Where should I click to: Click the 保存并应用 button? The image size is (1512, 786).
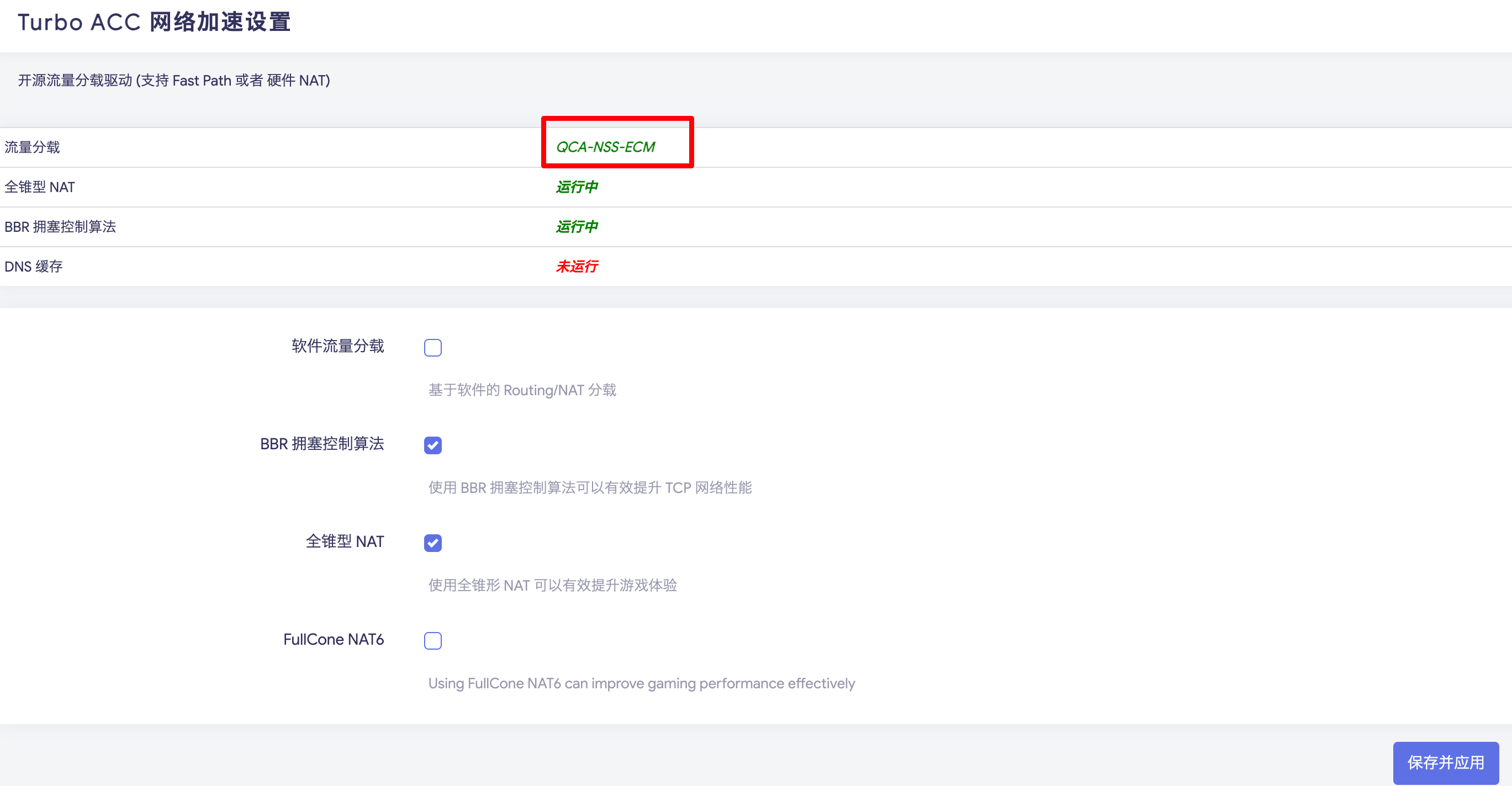(x=1445, y=762)
